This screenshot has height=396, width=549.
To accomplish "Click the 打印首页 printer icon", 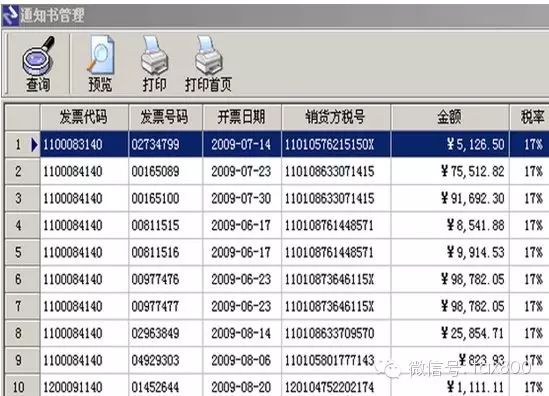I will [x=209, y=55].
